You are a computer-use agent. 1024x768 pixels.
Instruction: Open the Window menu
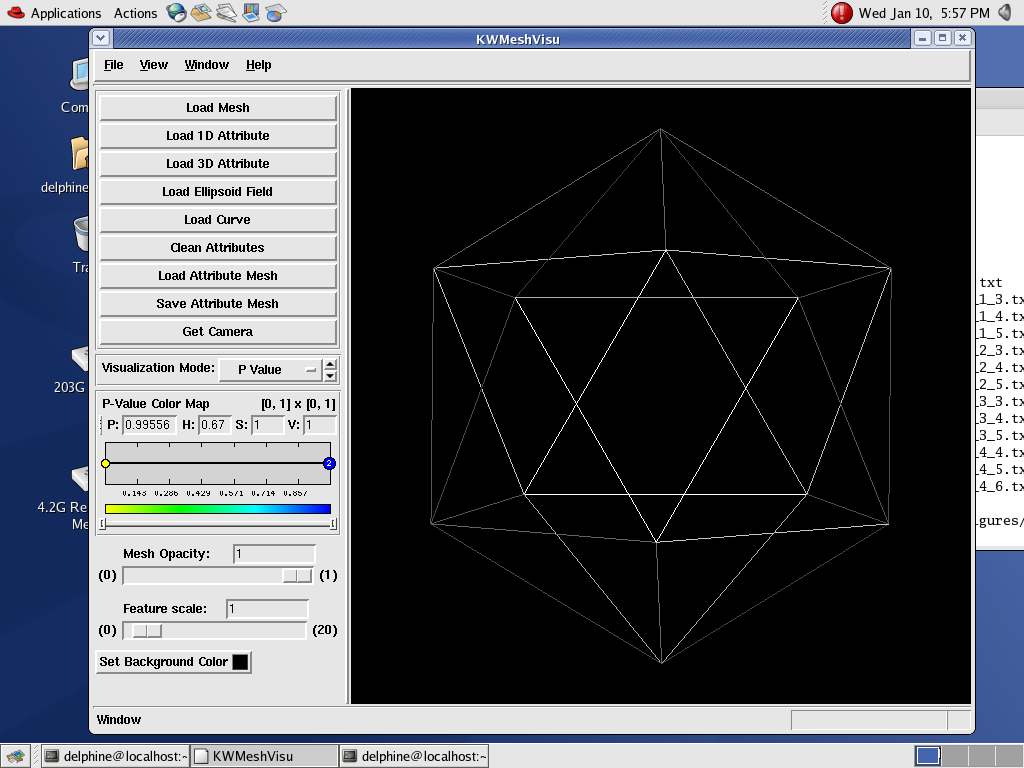click(207, 65)
